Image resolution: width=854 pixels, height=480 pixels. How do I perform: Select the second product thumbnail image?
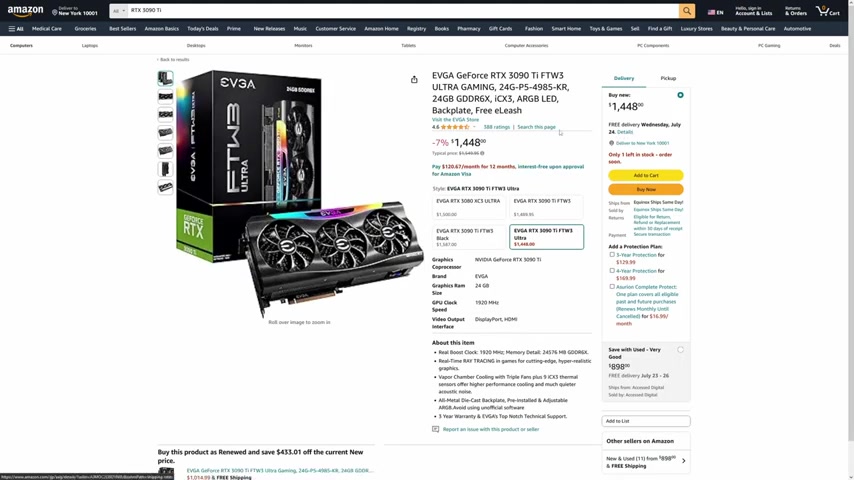tap(166, 96)
